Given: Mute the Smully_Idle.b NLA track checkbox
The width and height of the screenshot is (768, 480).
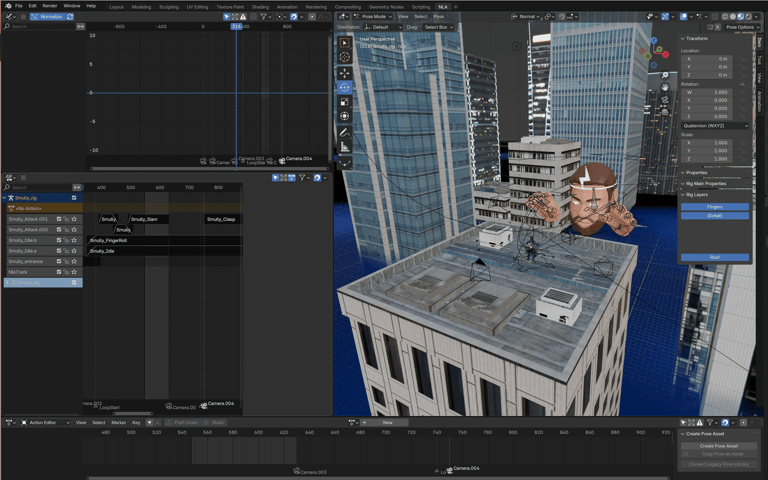Looking at the screenshot, I should click(59, 240).
